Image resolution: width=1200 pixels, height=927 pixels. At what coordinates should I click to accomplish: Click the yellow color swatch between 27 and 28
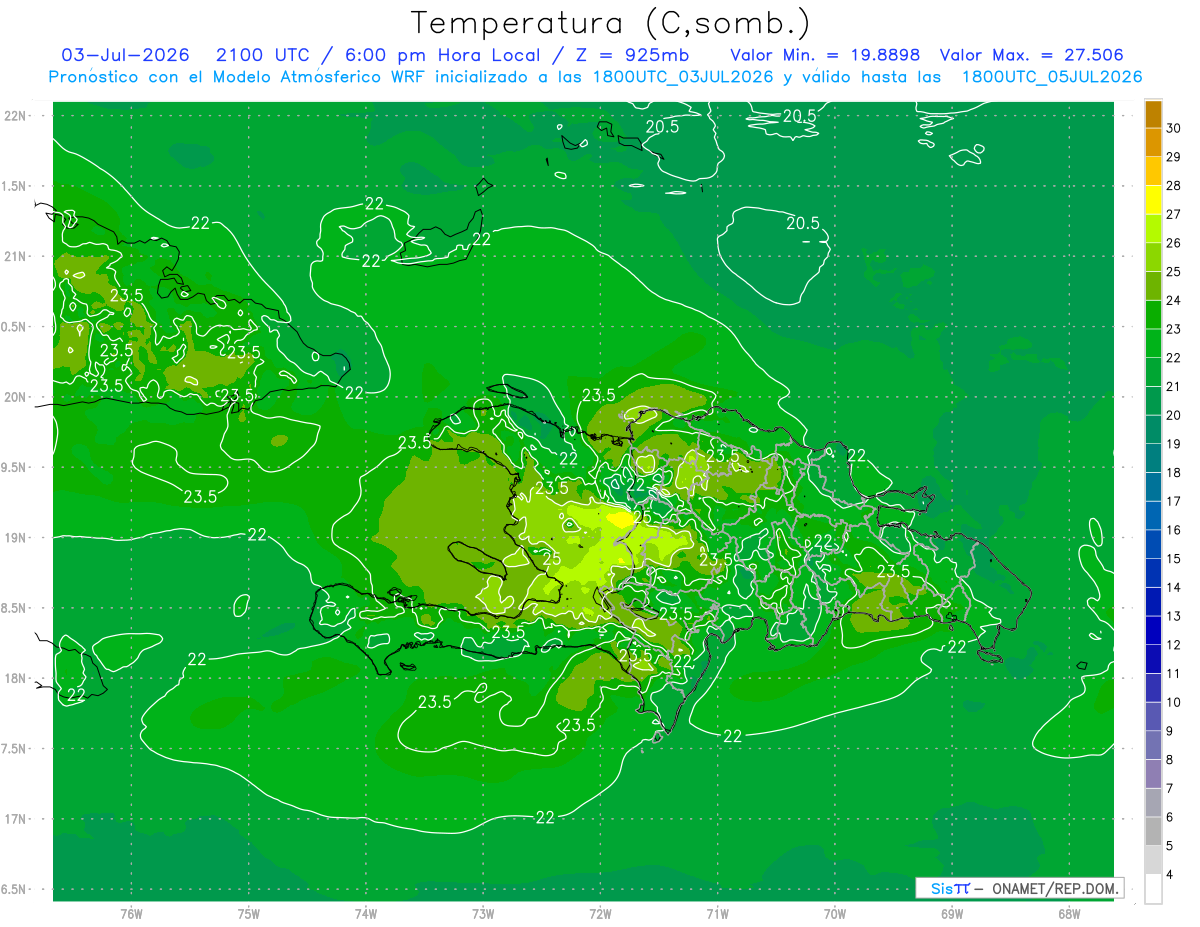tap(1153, 200)
